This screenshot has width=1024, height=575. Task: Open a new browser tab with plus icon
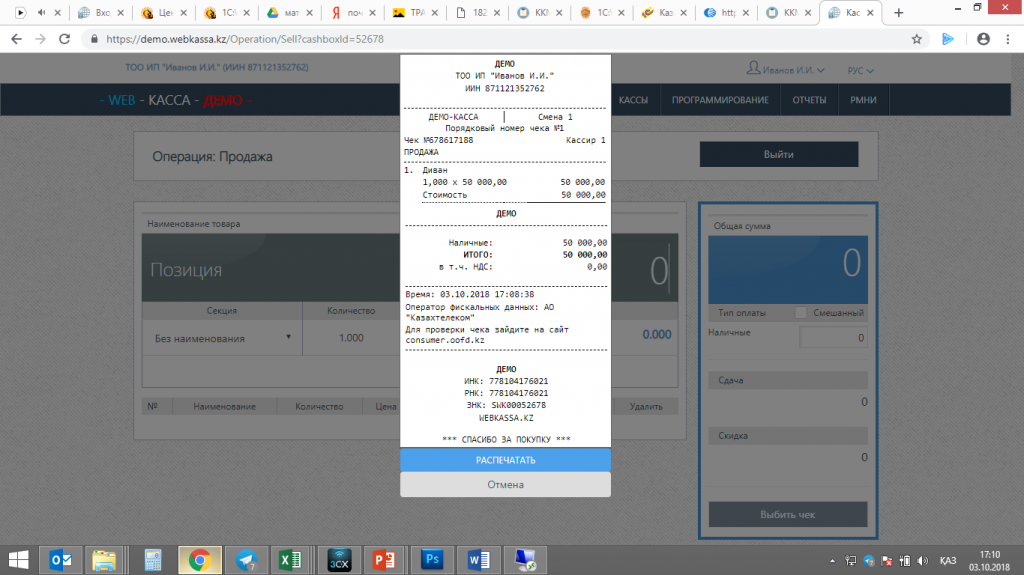(898, 13)
